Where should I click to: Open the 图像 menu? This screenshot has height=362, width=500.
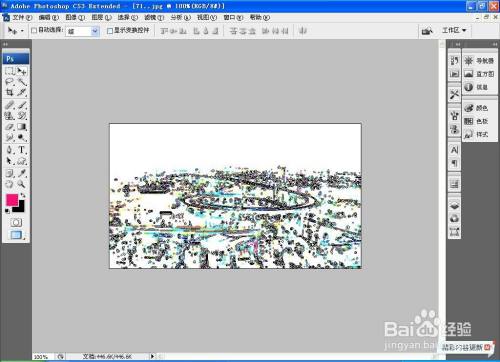tap(75, 17)
